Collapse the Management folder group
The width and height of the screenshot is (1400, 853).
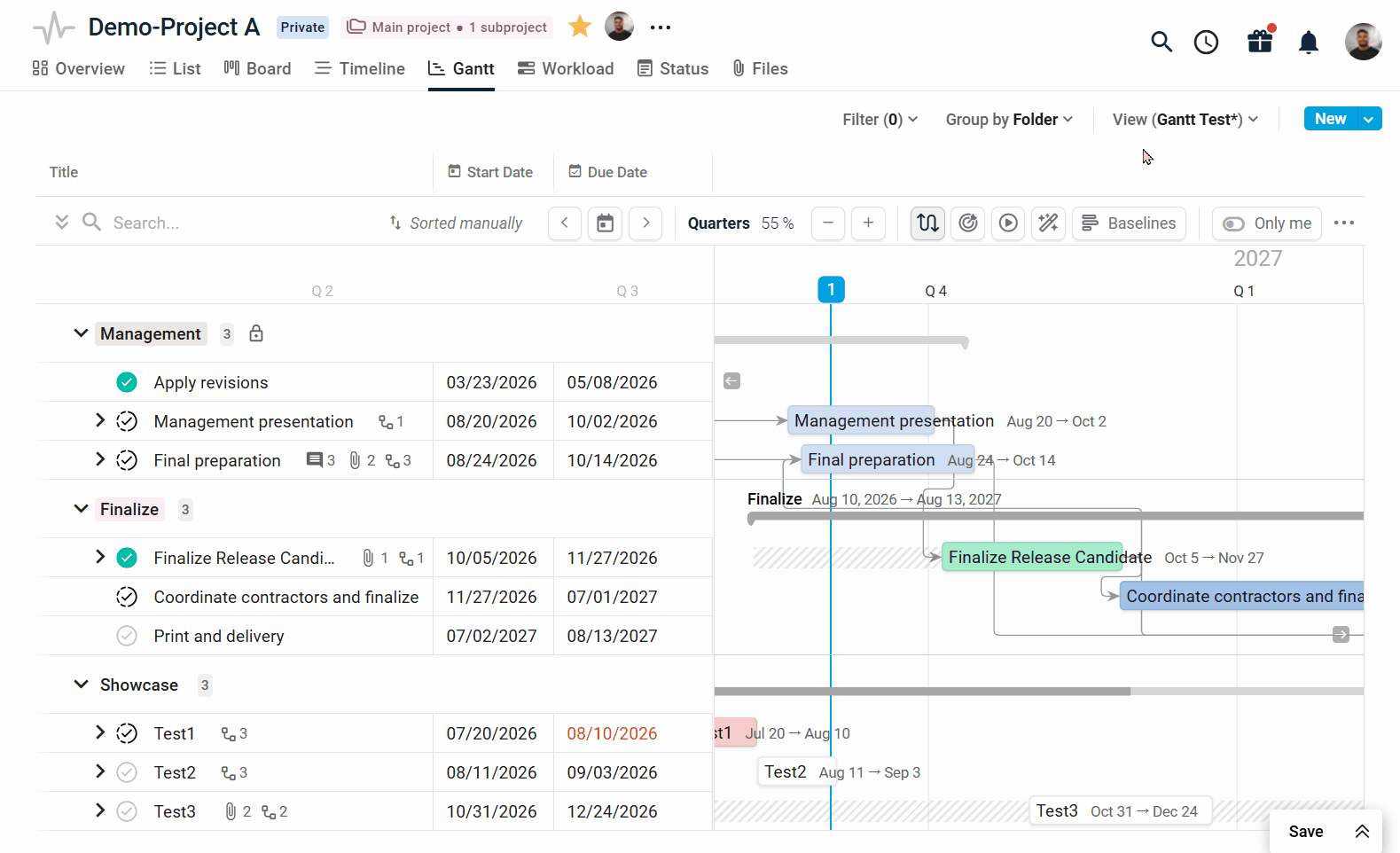click(x=81, y=333)
